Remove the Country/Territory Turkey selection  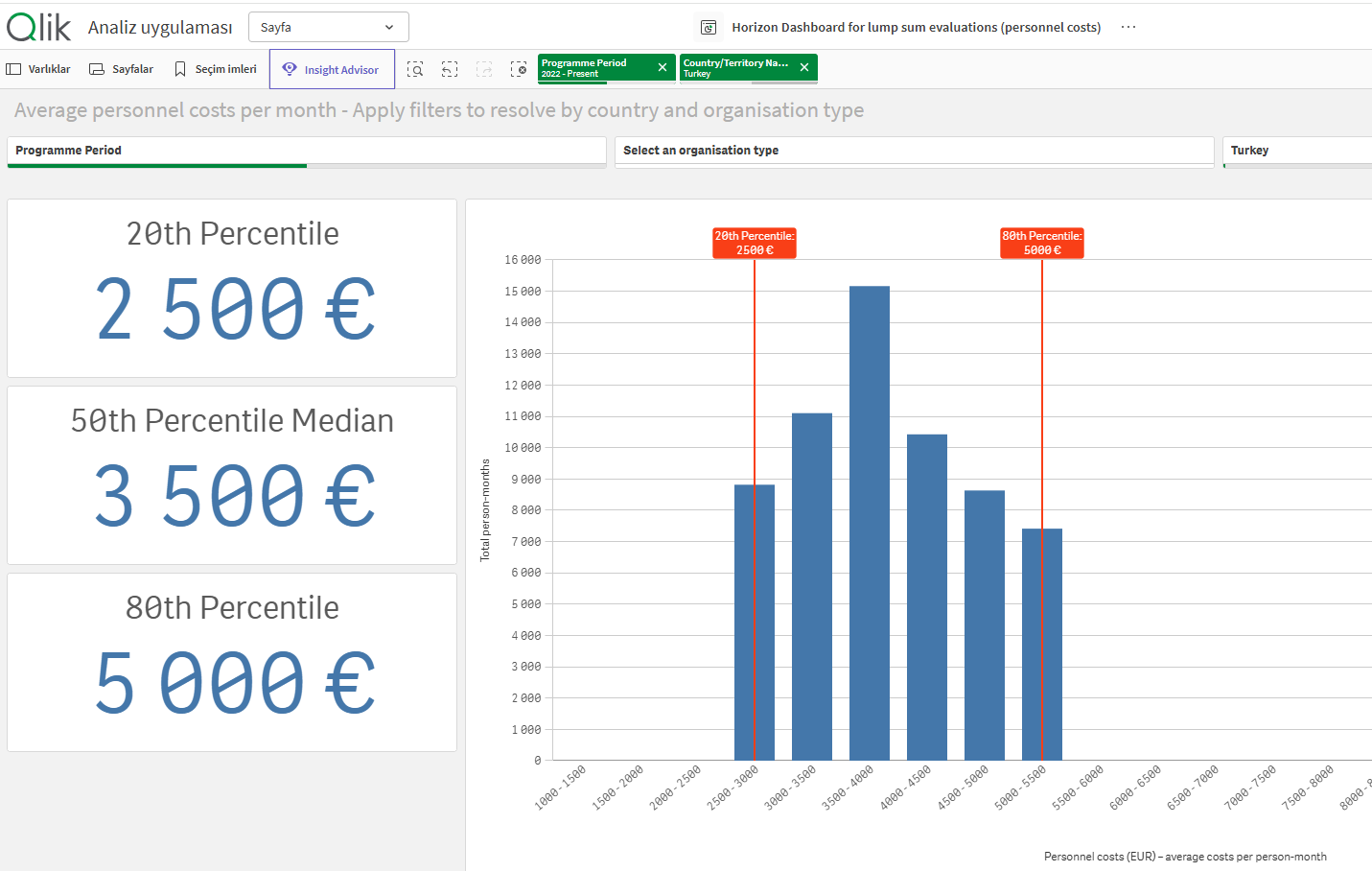click(x=803, y=67)
